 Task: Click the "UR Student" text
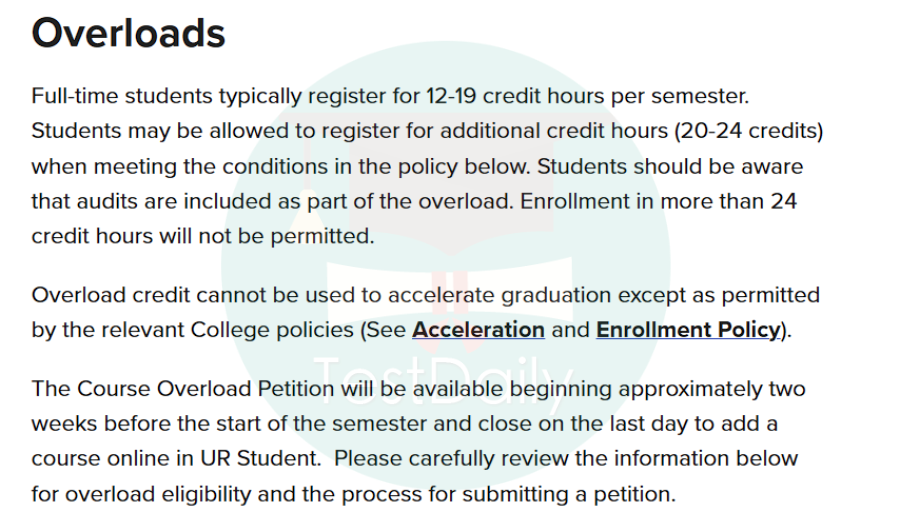click(259, 459)
